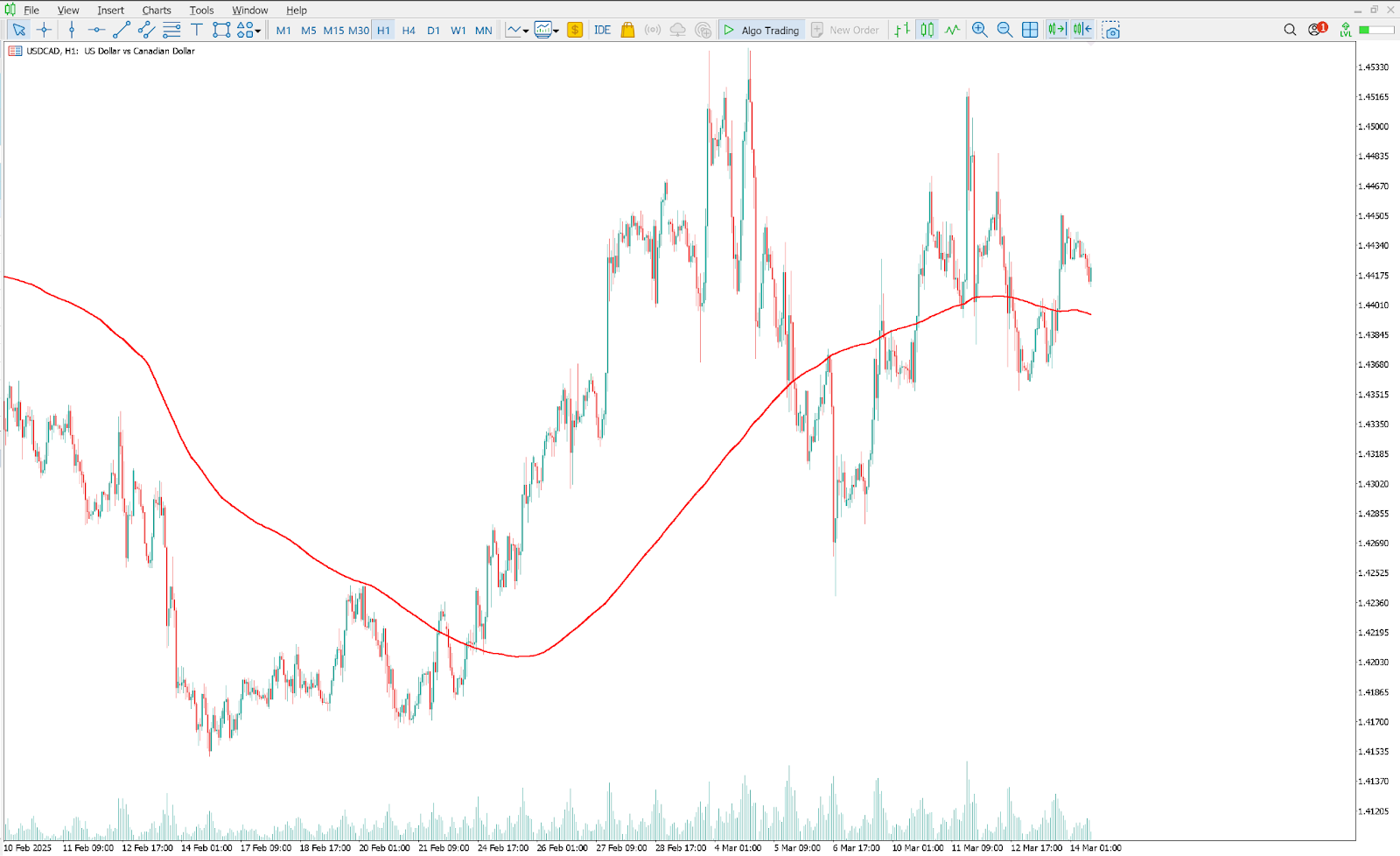The width and height of the screenshot is (1400, 856).
Task: Switch to W1 weekly timeframe
Action: [x=458, y=30]
